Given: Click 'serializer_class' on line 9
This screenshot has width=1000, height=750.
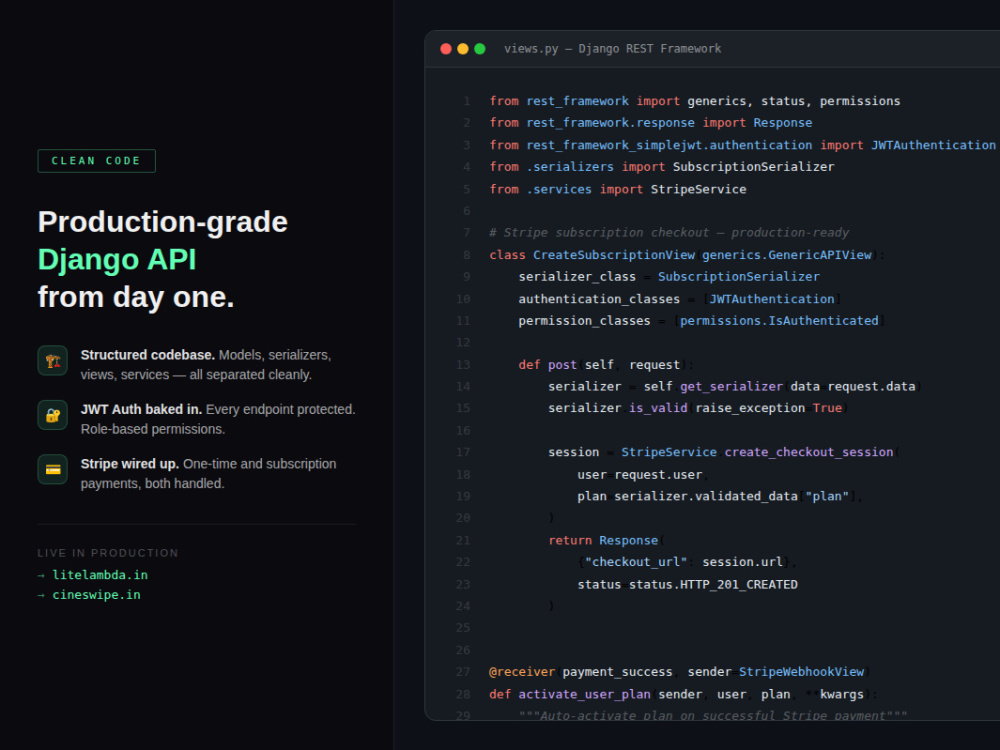Looking at the screenshot, I should (x=577, y=277).
